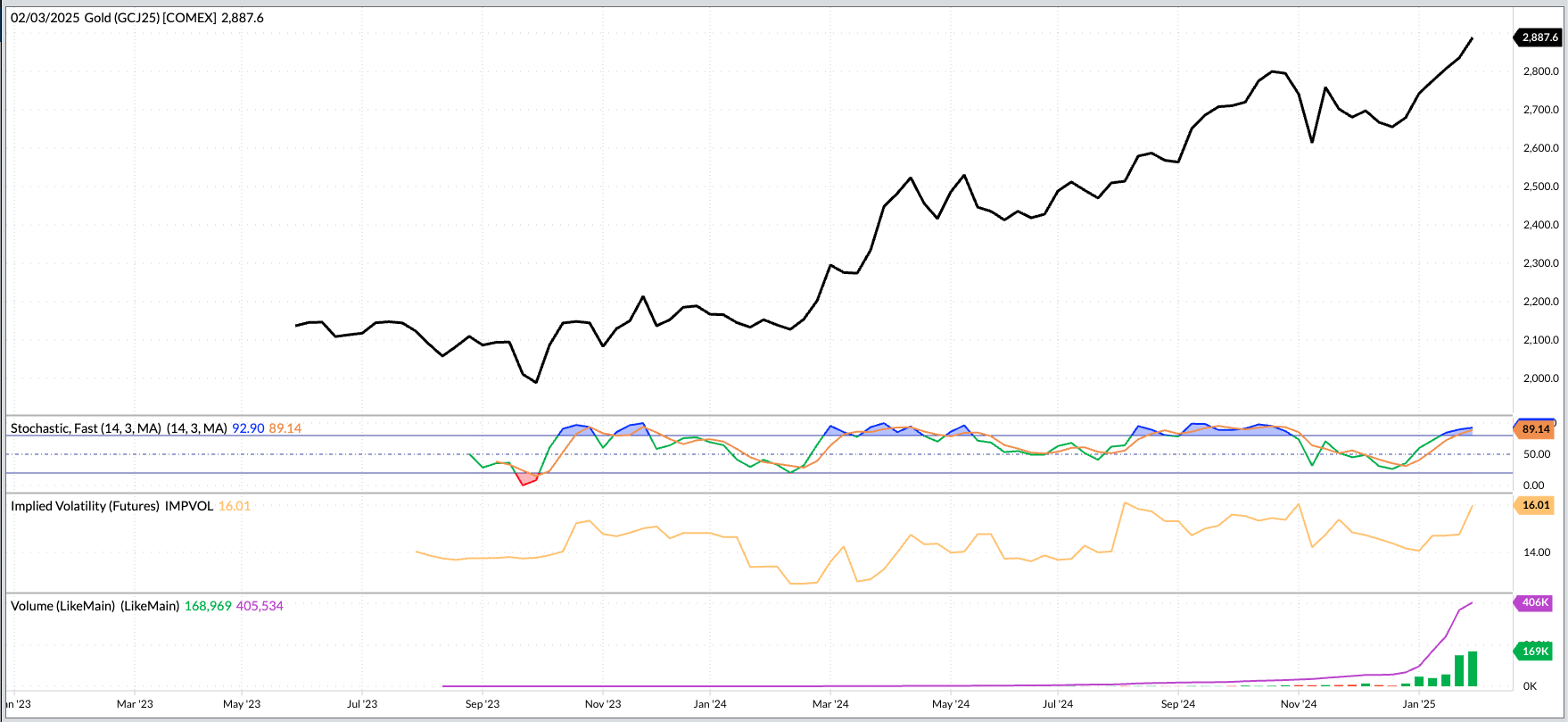Click the tallest green volume bar
The width and height of the screenshot is (1568, 722).
point(1473,669)
